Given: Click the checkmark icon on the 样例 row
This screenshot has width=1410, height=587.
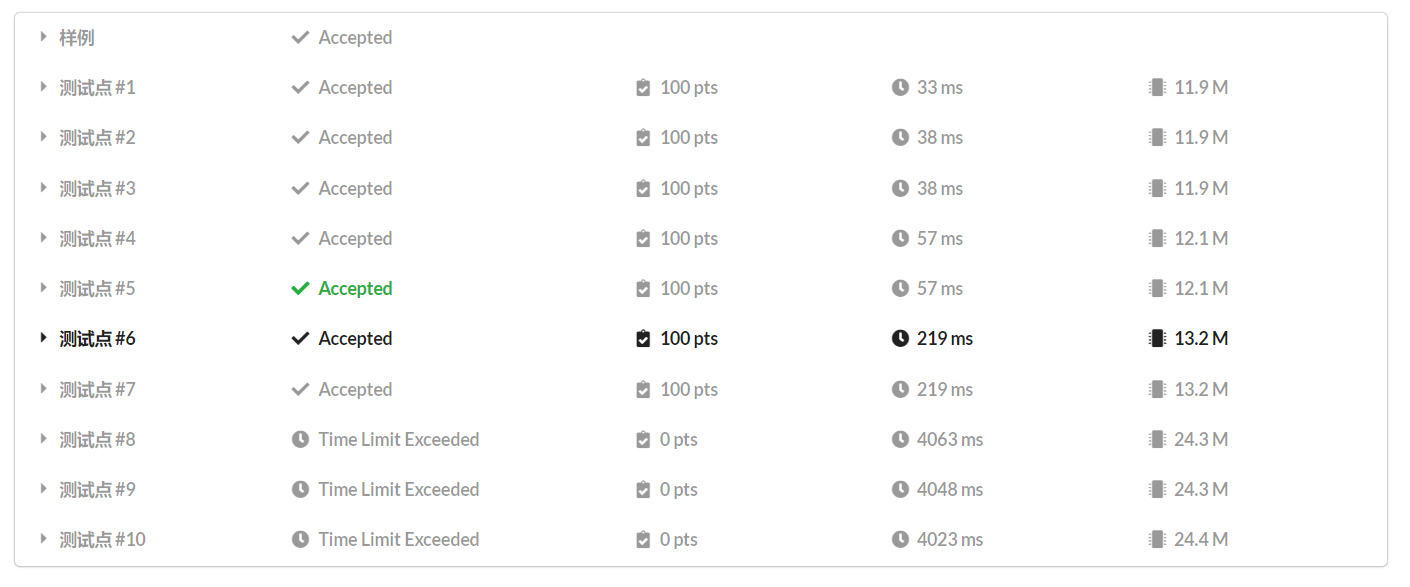Looking at the screenshot, I should pos(300,38).
